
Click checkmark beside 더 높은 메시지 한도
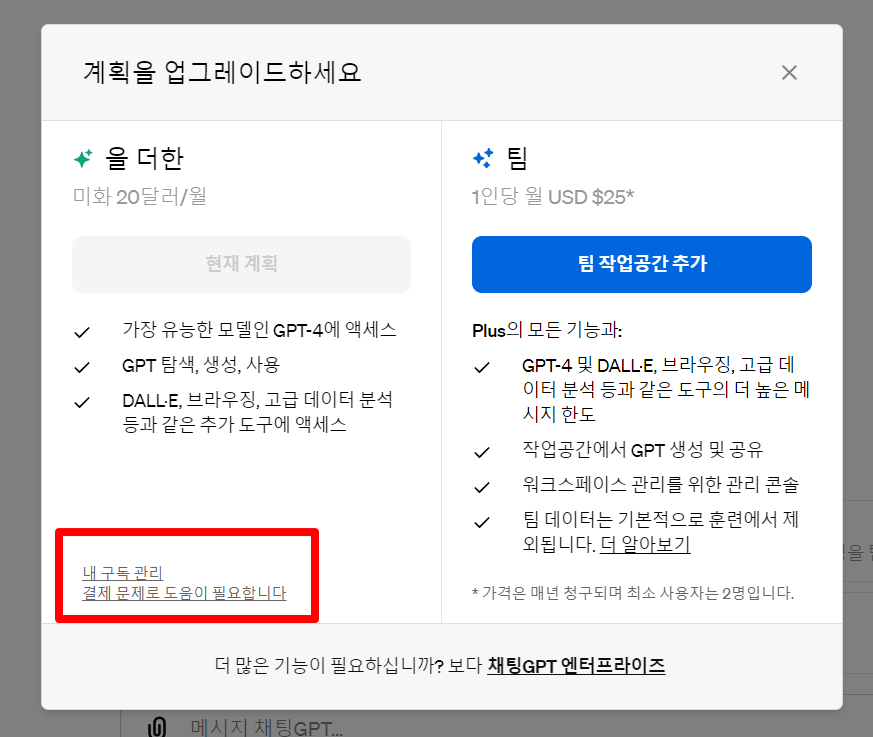click(482, 367)
